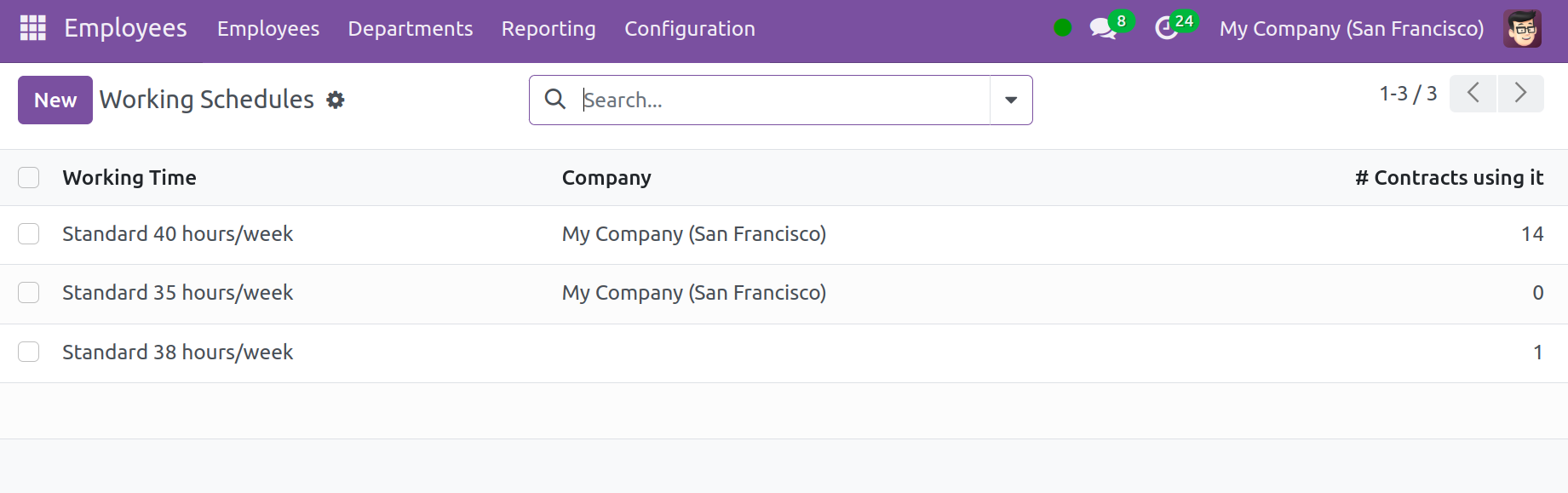Check the Standard 35 hours/week row
This screenshot has width=1568, height=493.
click(29, 293)
